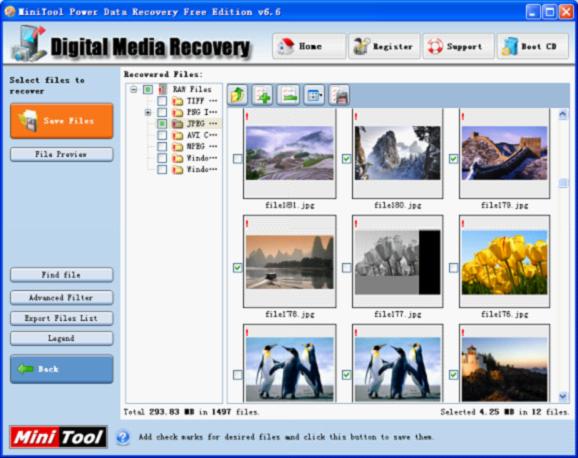
Task: Click the Register button with keys icon
Action: click(384, 46)
